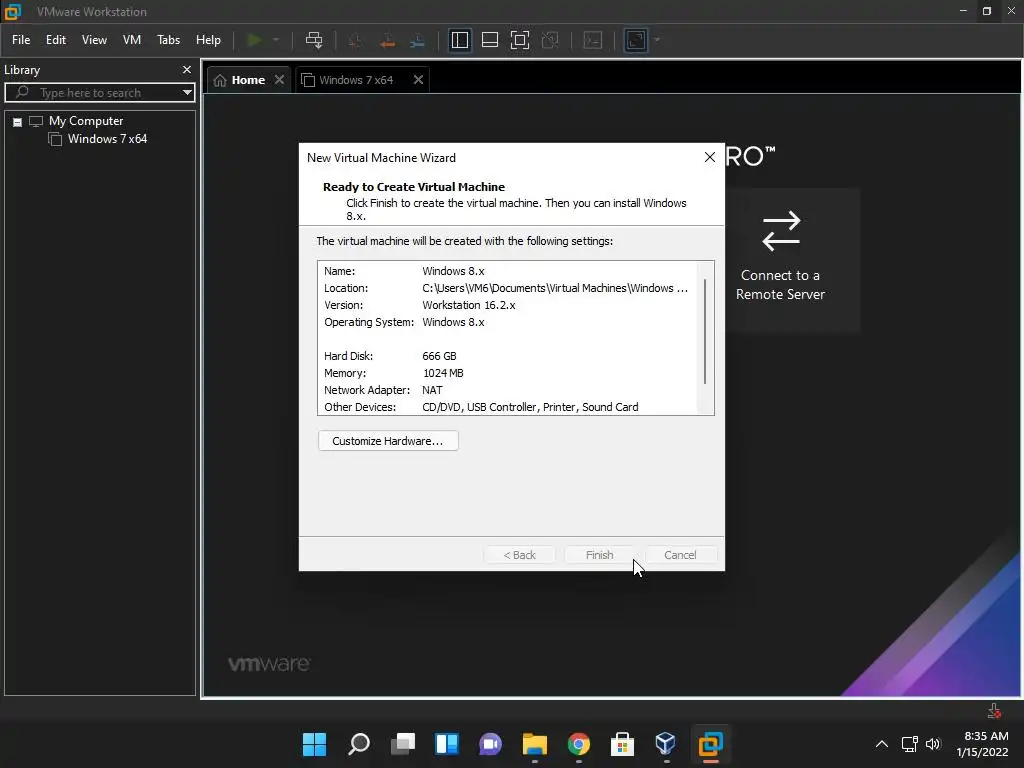Screen dimensions: 1024x768
Task: Click the Revert to Snapshot icon
Action: point(387,40)
